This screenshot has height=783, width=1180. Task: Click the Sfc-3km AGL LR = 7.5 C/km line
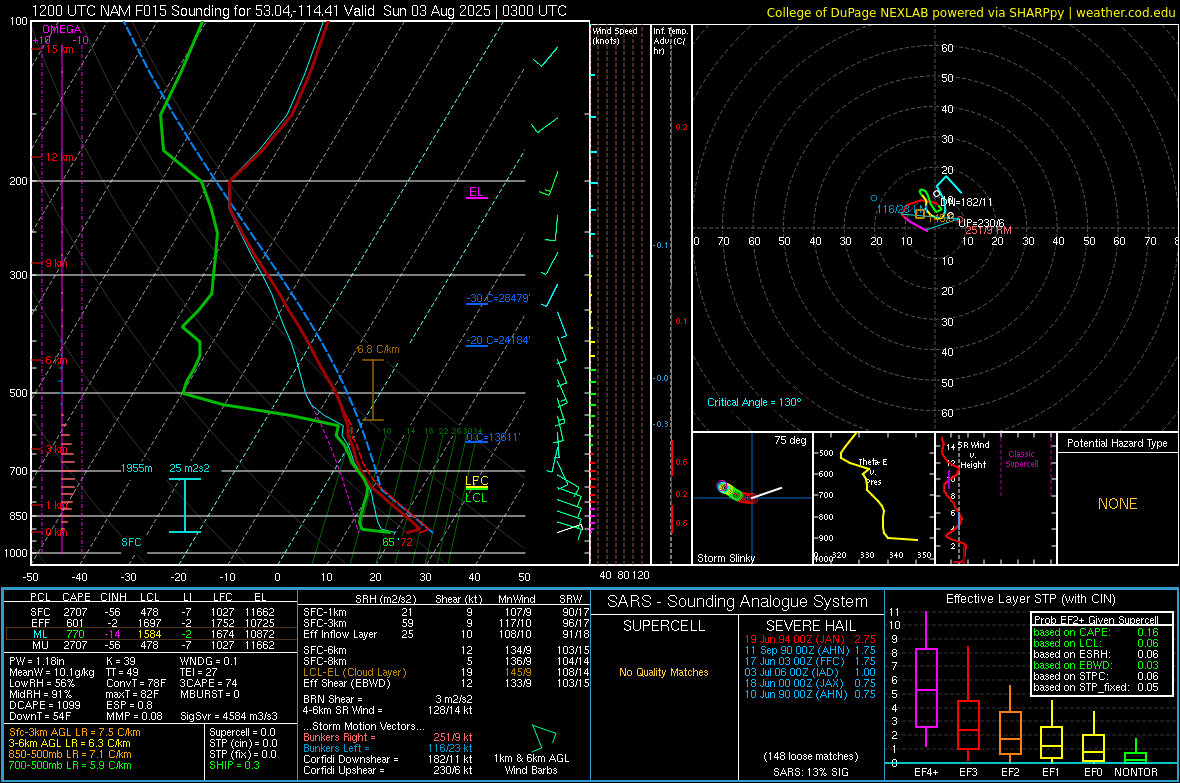point(75,732)
